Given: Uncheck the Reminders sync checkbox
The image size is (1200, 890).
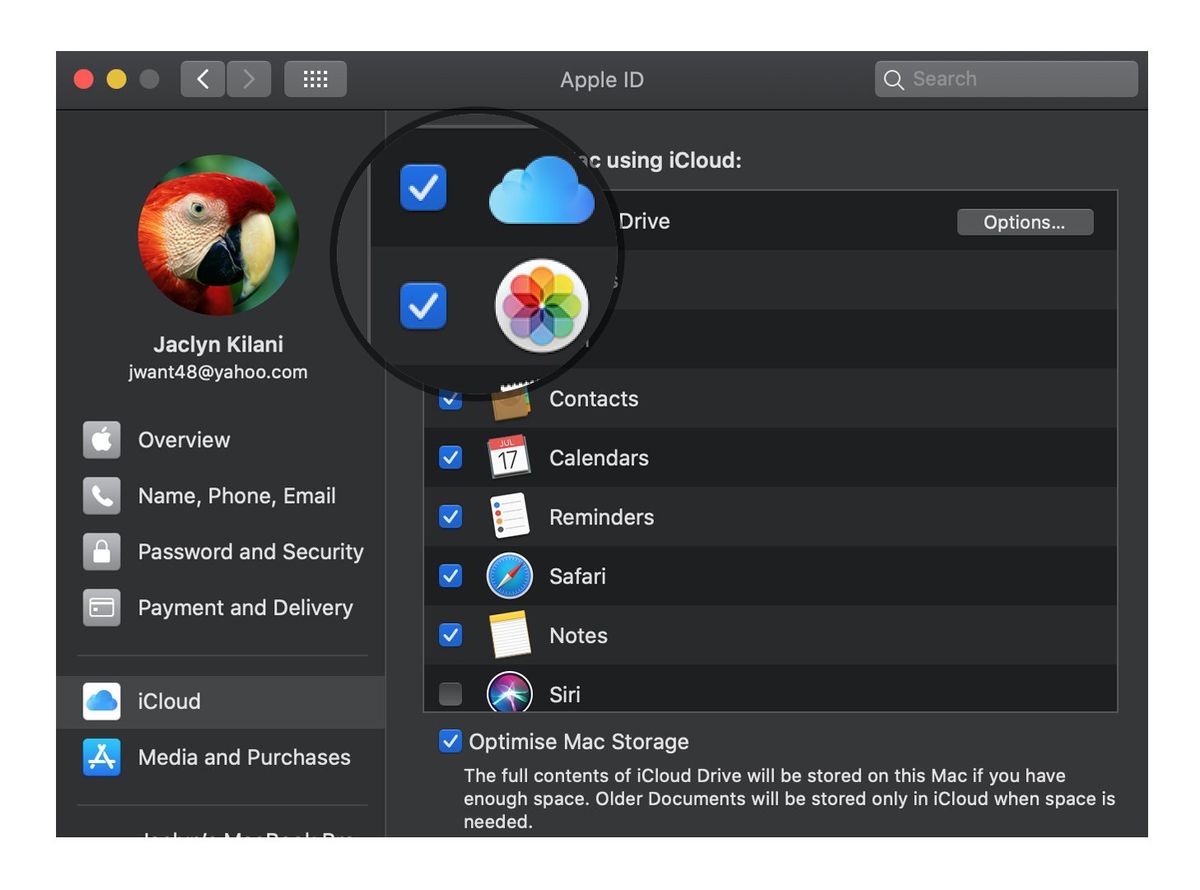Looking at the screenshot, I should (450, 517).
